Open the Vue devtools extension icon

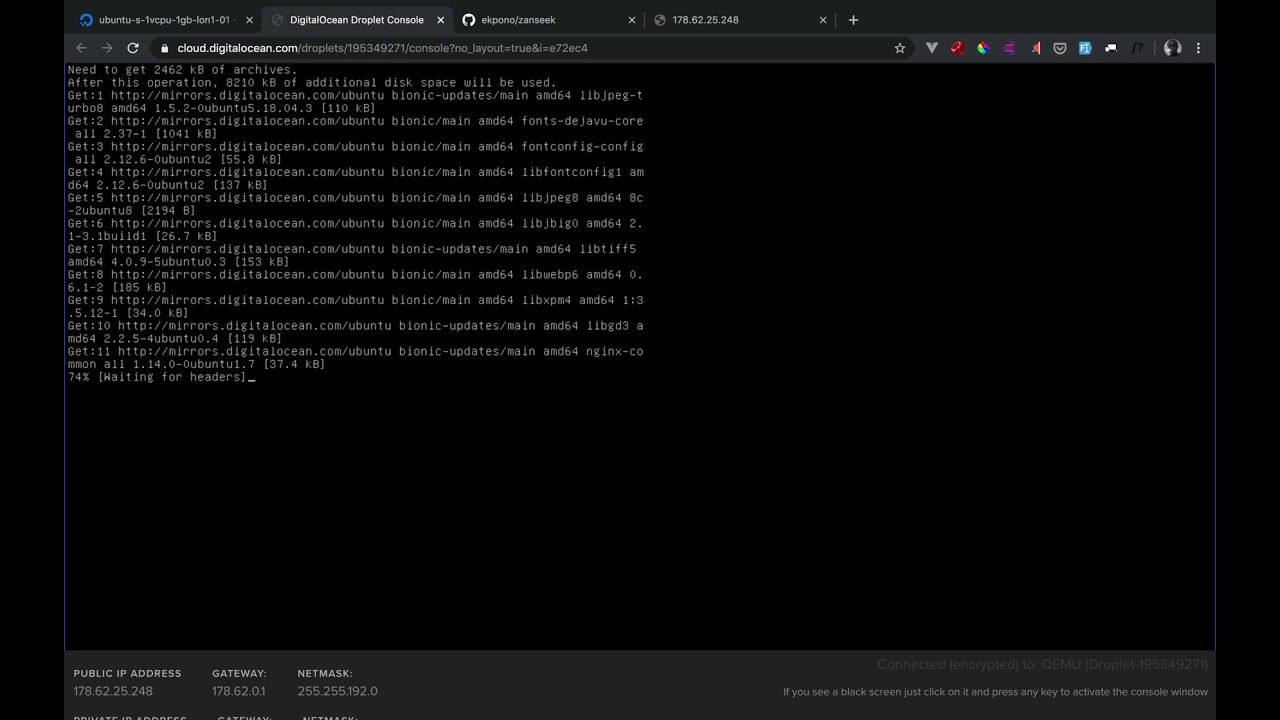coord(932,48)
